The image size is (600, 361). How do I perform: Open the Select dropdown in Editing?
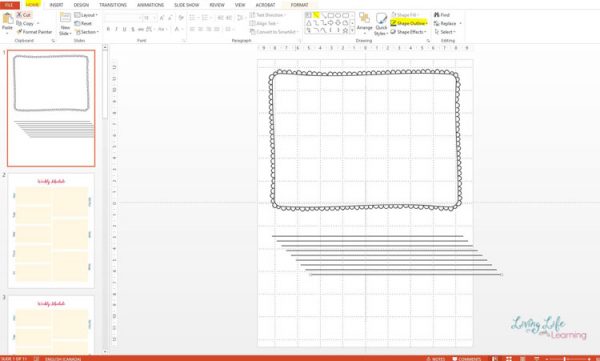tap(445, 32)
